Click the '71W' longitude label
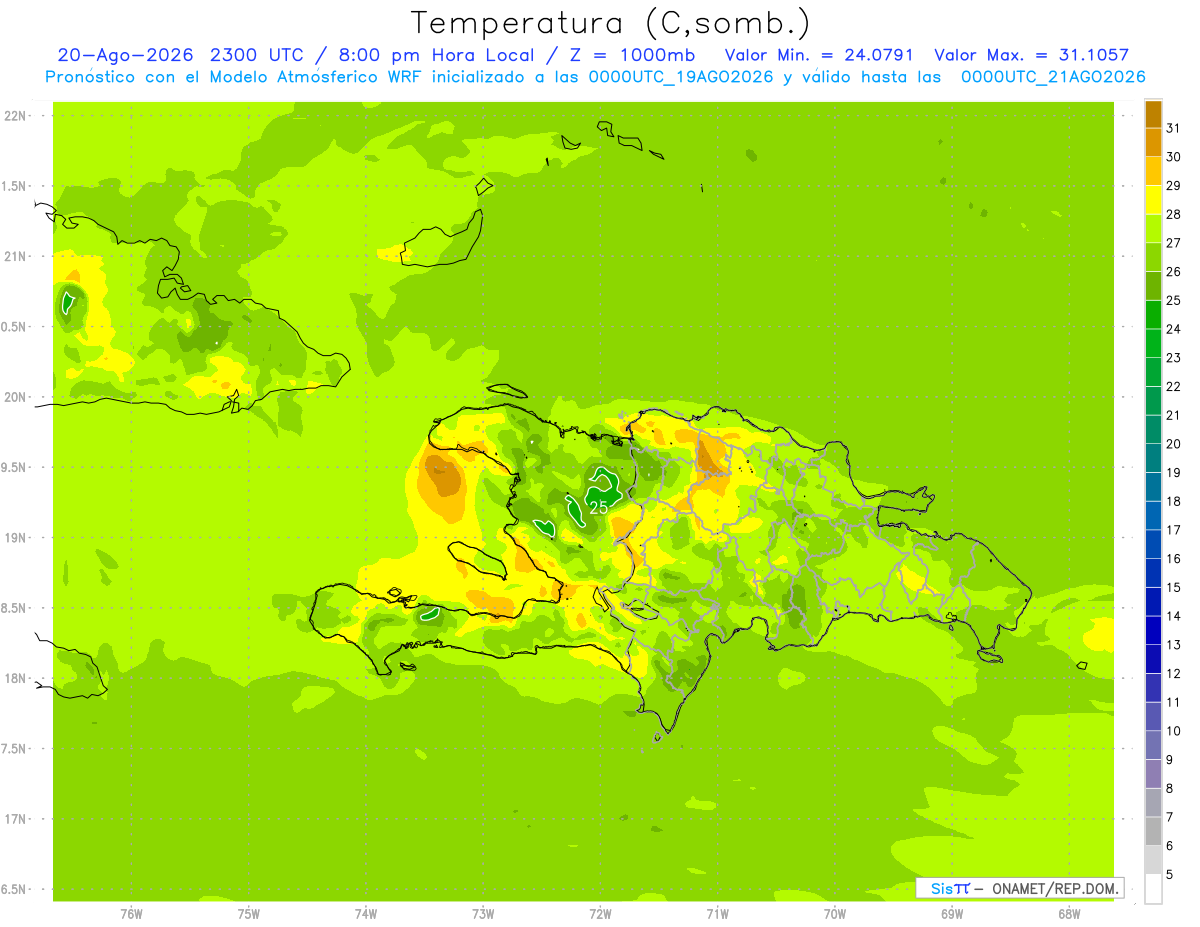Image resolution: width=1200 pixels, height=927 pixels. (717, 914)
